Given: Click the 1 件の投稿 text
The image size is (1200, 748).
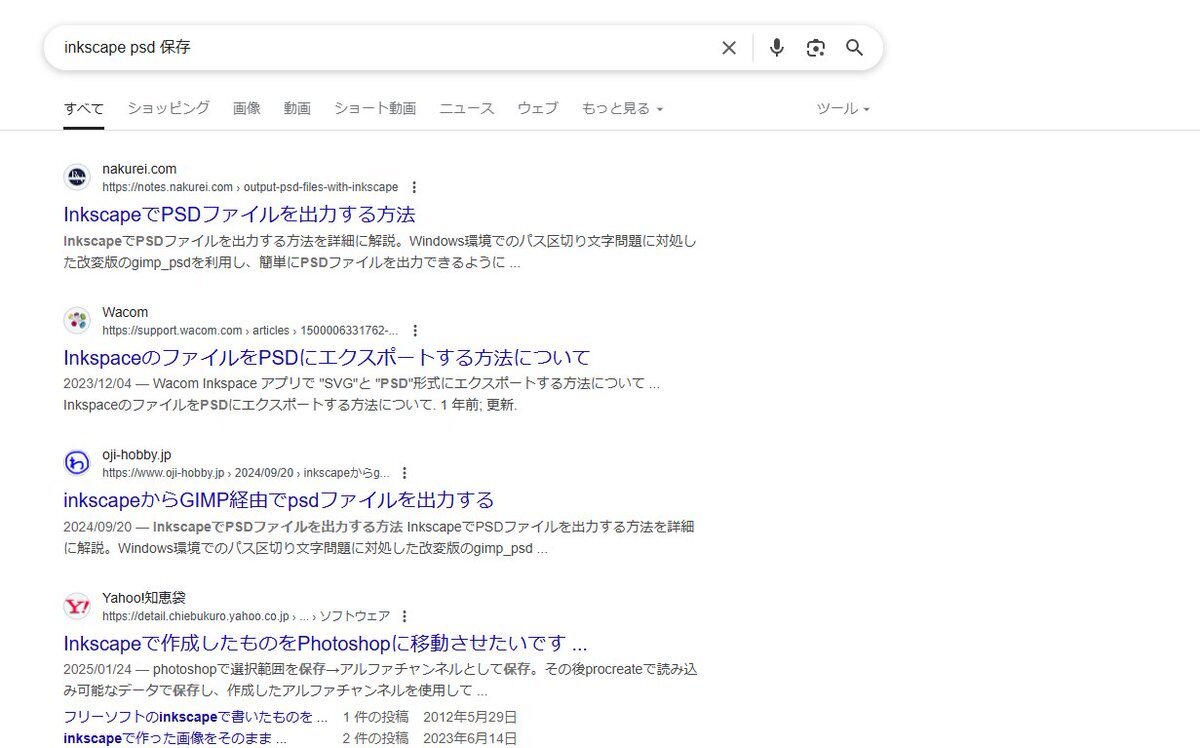Looking at the screenshot, I should click(x=375, y=717).
